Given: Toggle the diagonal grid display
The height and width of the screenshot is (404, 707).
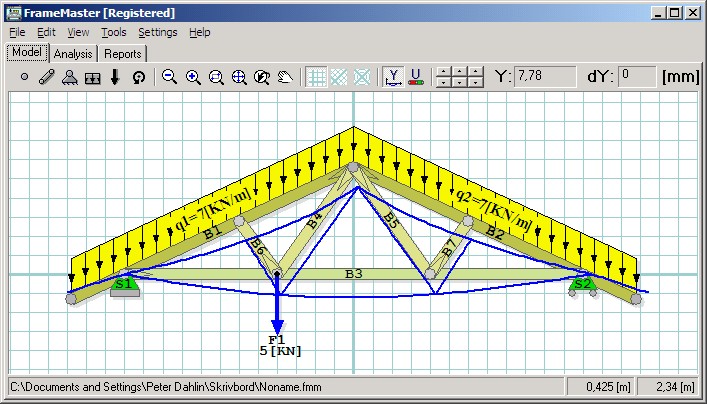Looking at the screenshot, I should pyautogui.click(x=339, y=77).
